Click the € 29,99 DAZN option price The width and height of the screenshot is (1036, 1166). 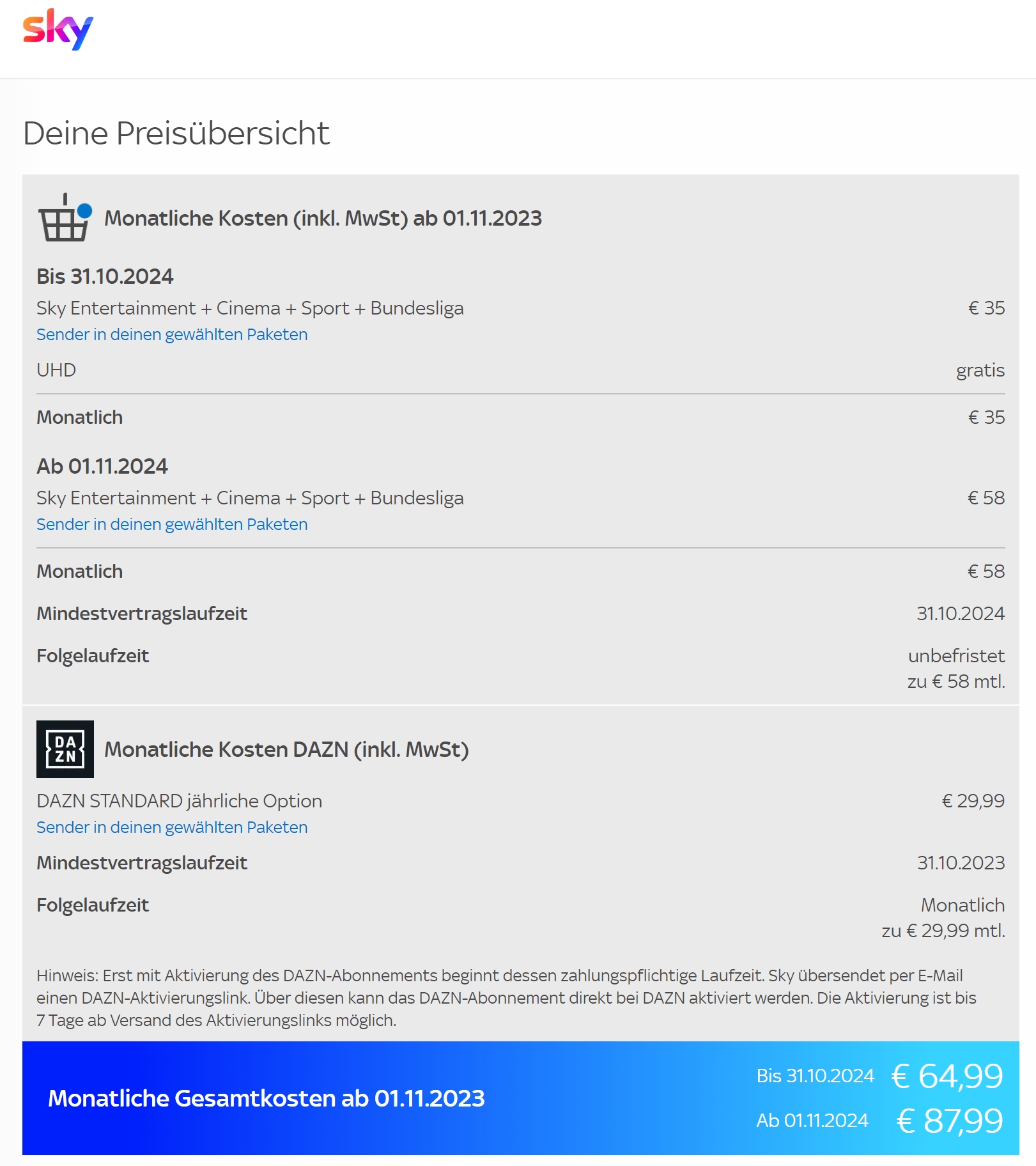pyautogui.click(x=973, y=801)
